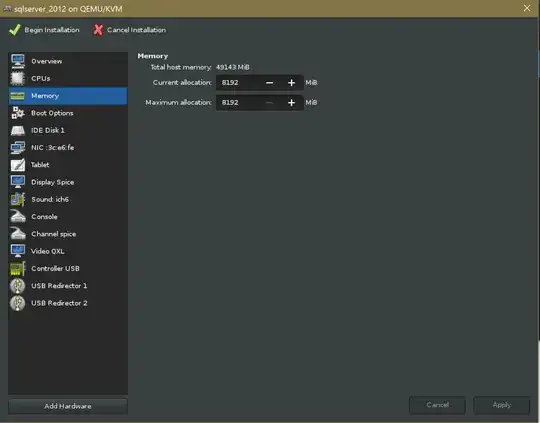Select Display Spice in the hardware list
This screenshot has height=423, width=540.
pyautogui.click(x=68, y=182)
